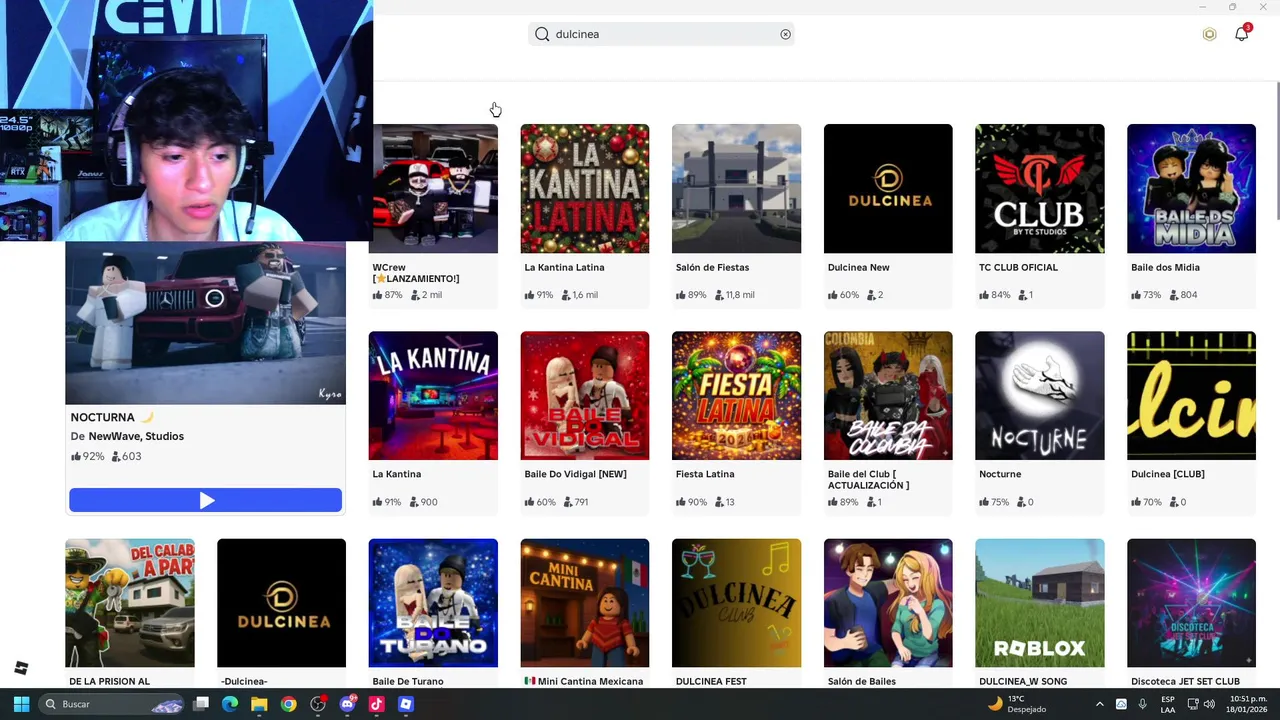Screen dimensions: 1280x720
Task: Open TikTok from the taskbar
Action: click(376, 704)
